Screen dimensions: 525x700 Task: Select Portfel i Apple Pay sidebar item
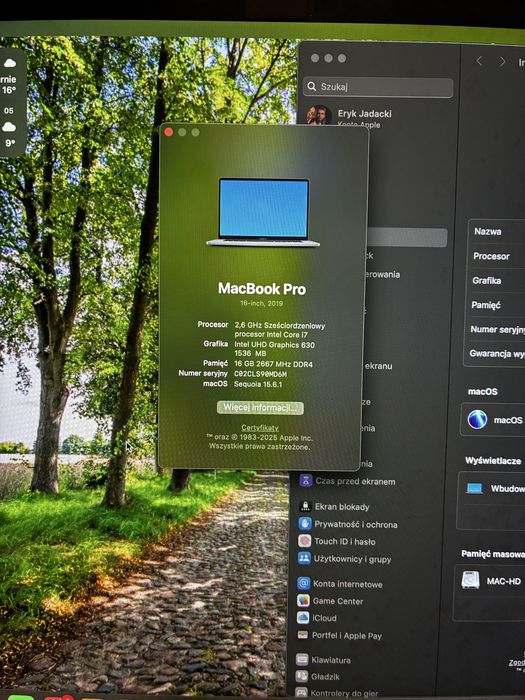[340, 635]
